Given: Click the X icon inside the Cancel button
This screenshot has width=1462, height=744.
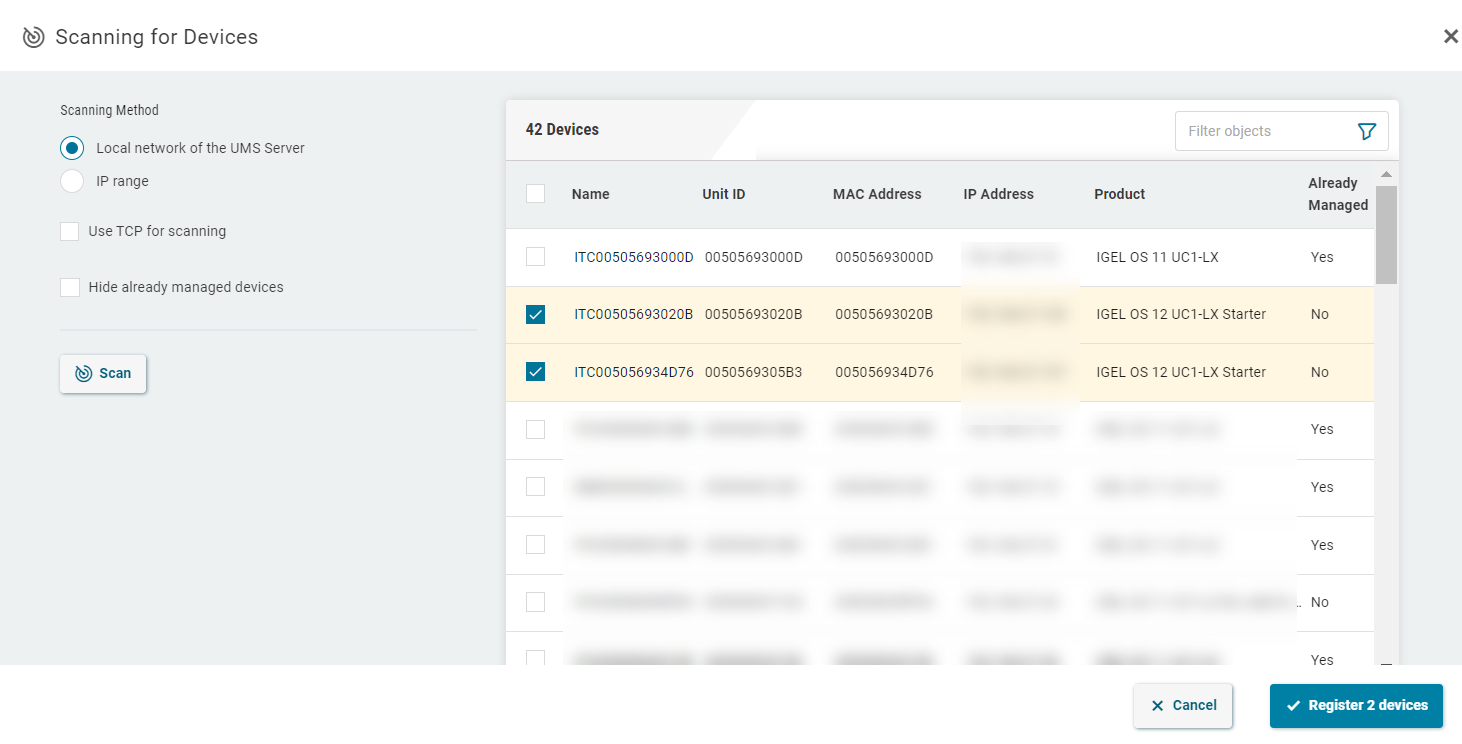Looking at the screenshot, I should (1160, 705).
